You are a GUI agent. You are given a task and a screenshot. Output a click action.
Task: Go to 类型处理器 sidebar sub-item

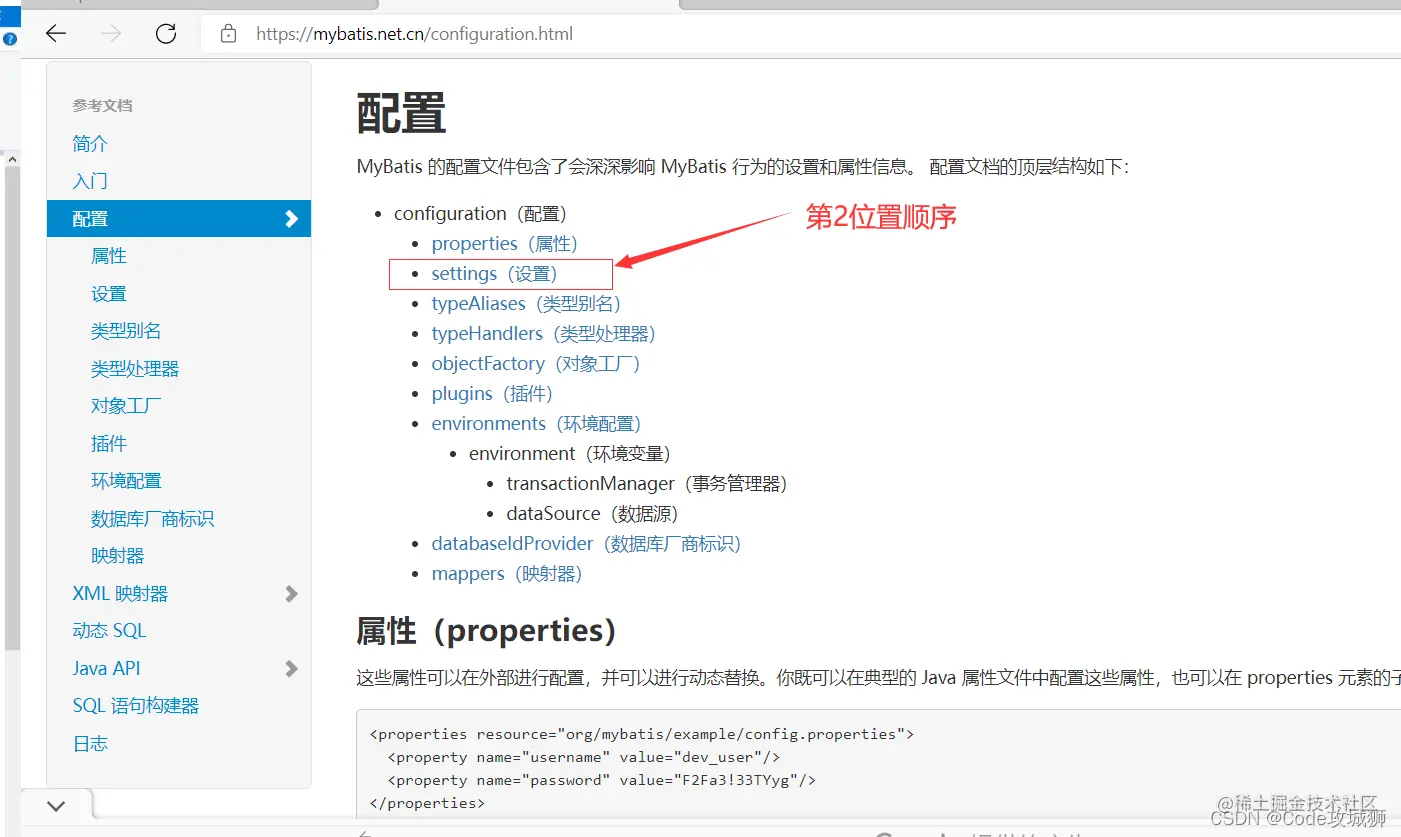[135, 368]
